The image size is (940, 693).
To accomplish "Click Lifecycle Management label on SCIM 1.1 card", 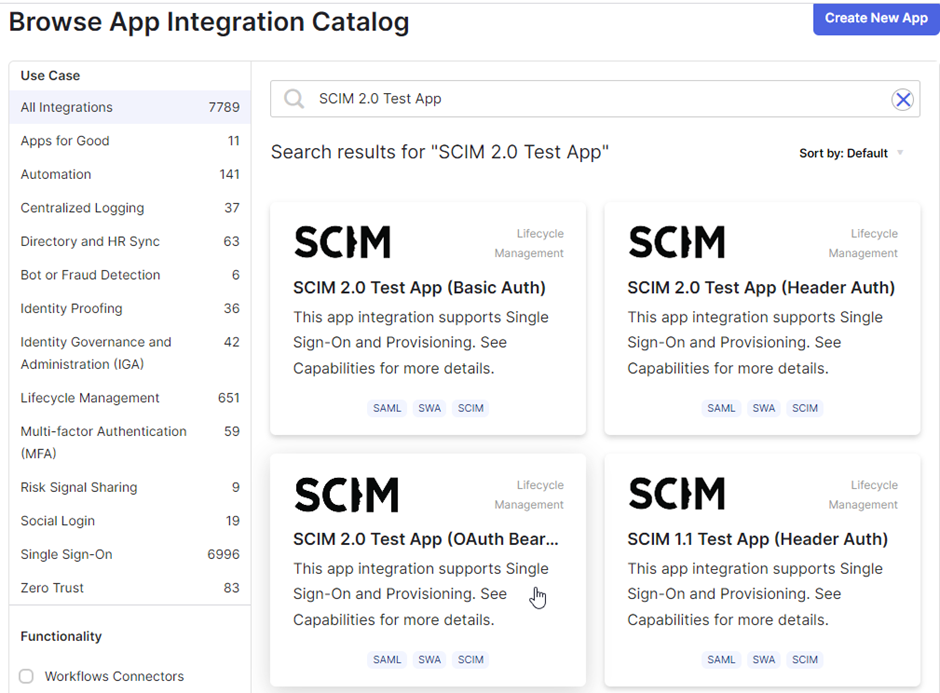I will (x=863, y=495).
